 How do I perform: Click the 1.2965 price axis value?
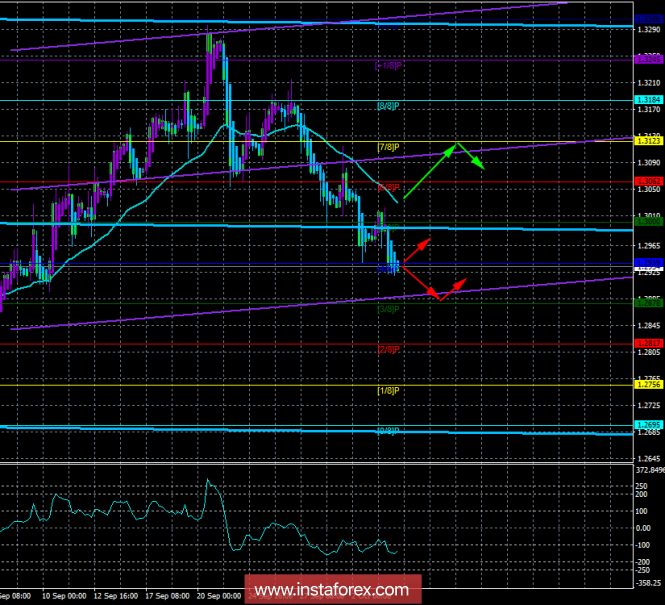tap(649, 245)
